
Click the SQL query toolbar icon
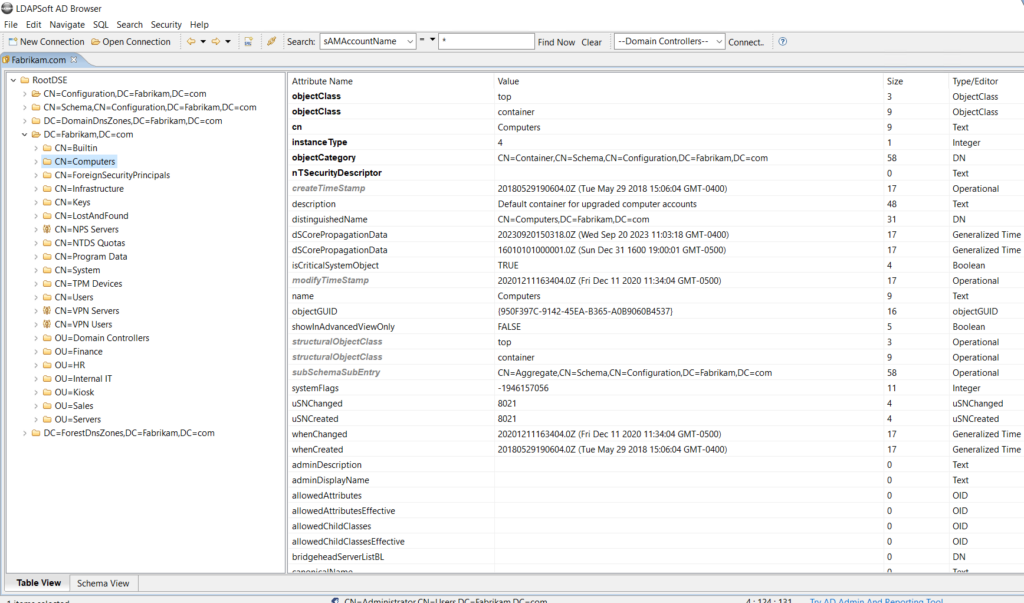coord(248,41)
